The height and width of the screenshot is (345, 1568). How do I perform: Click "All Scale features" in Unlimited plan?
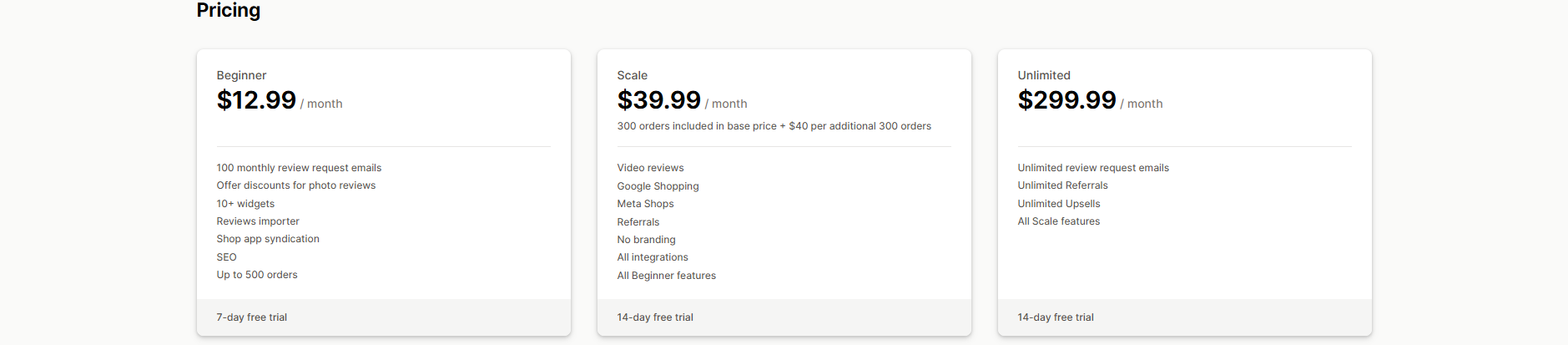point(1058,221)
